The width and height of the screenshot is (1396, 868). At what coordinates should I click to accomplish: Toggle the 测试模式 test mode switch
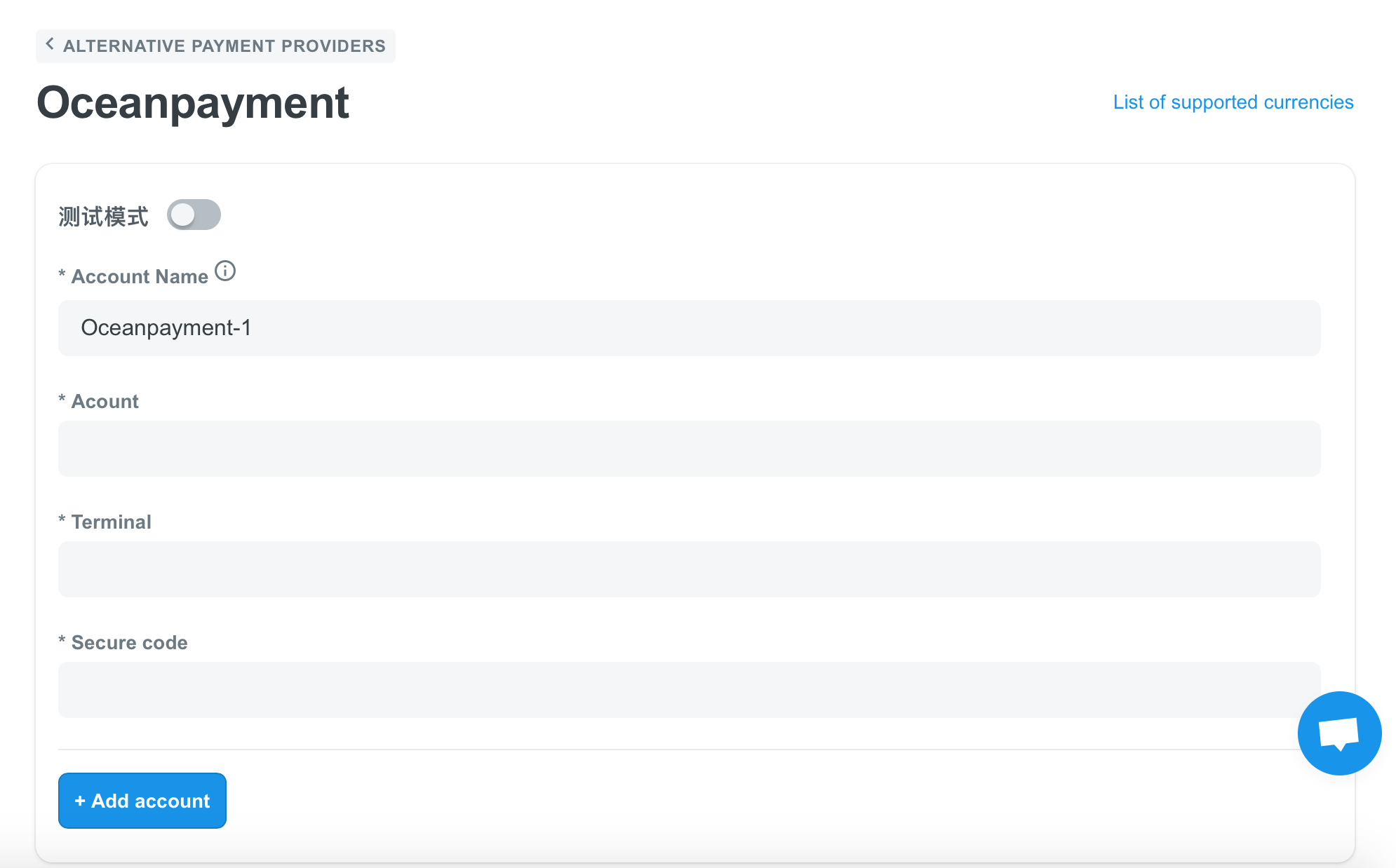tap(194, 215)
